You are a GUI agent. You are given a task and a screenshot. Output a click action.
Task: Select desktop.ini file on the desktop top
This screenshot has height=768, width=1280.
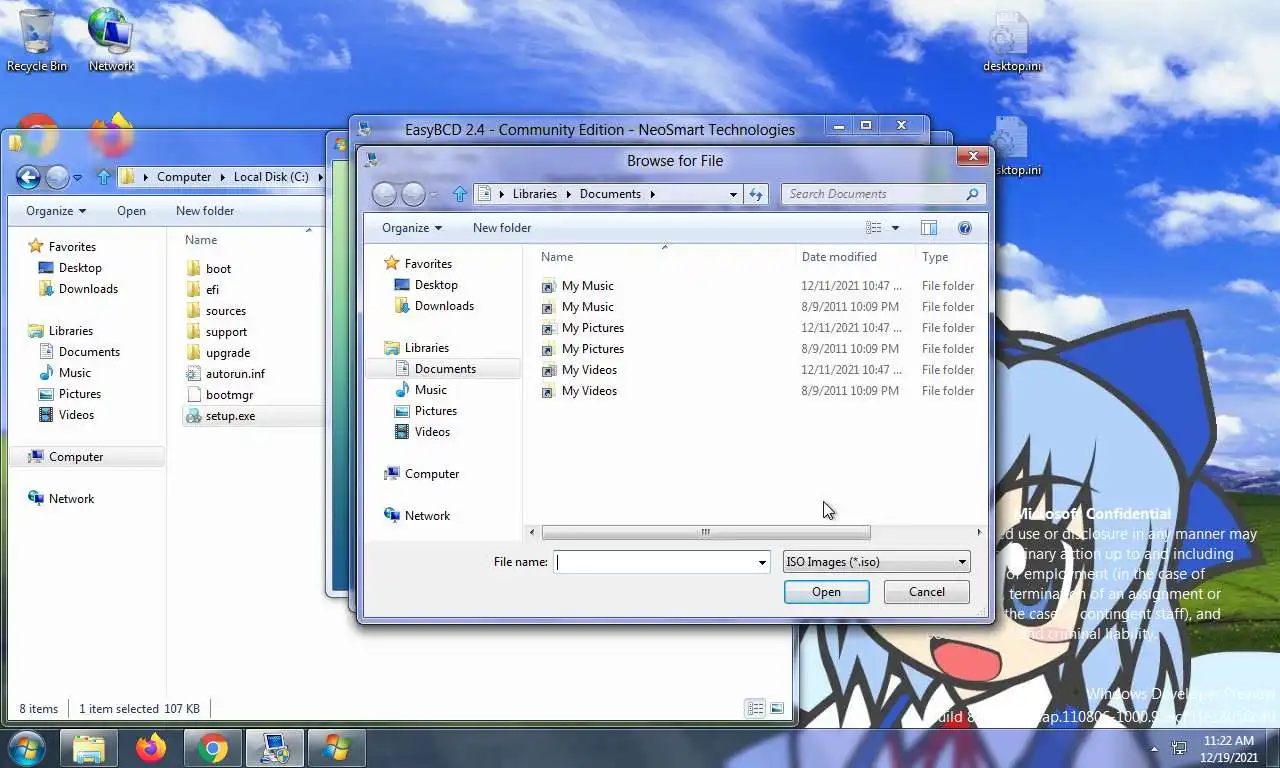click(x=1011, y=42)
